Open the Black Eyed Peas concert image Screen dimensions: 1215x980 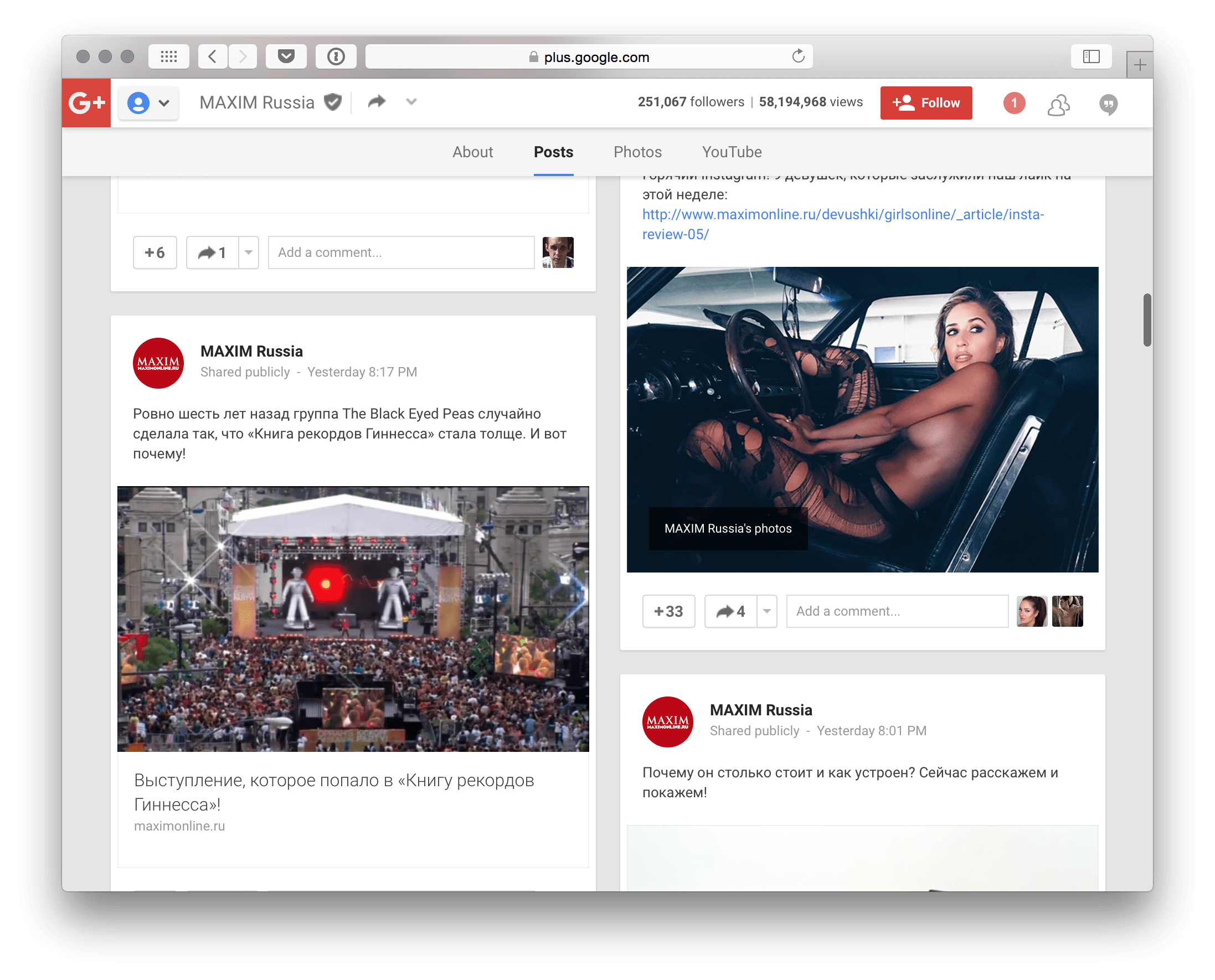coord(353,618)
